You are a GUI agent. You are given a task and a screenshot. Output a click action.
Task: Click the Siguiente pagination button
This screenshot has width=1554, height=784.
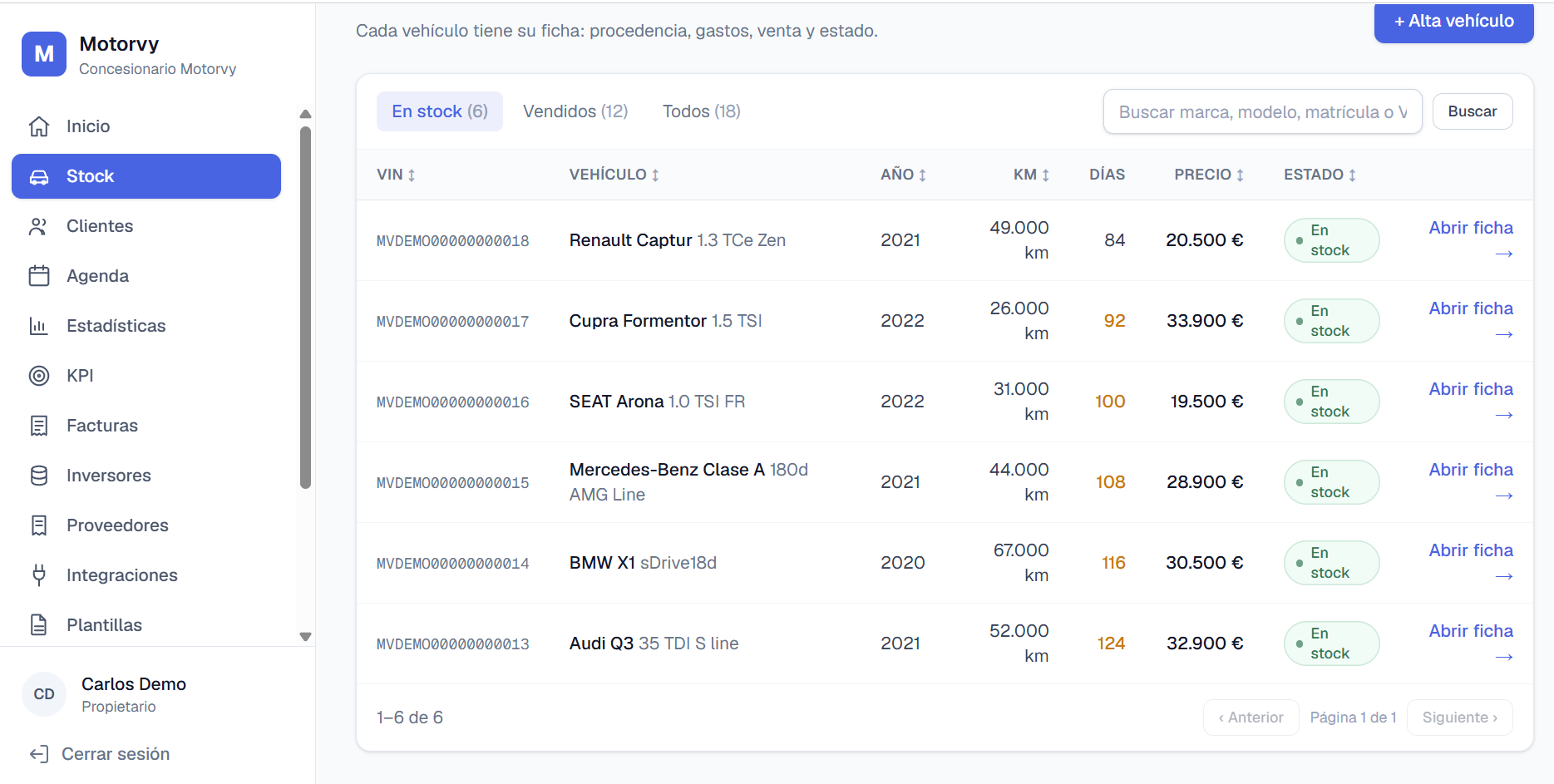1460,717
